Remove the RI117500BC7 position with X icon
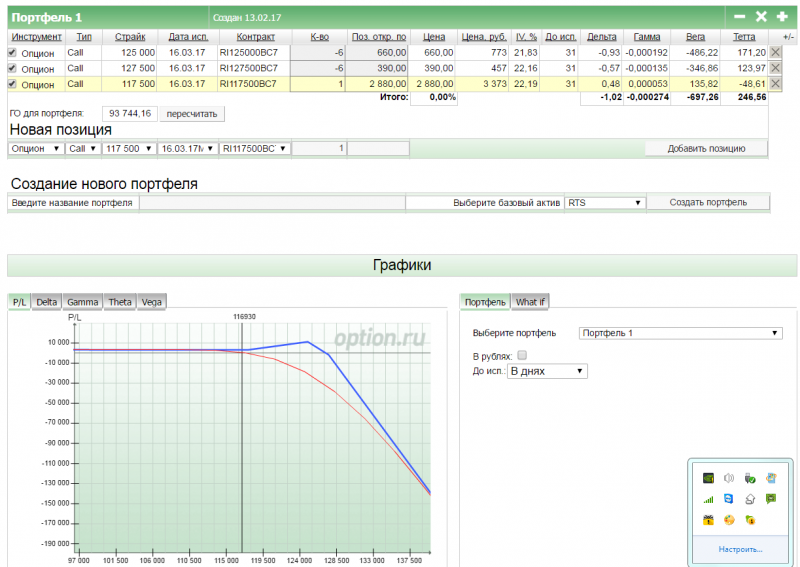Viewport: 800px width, 567px height. (775, 84)
